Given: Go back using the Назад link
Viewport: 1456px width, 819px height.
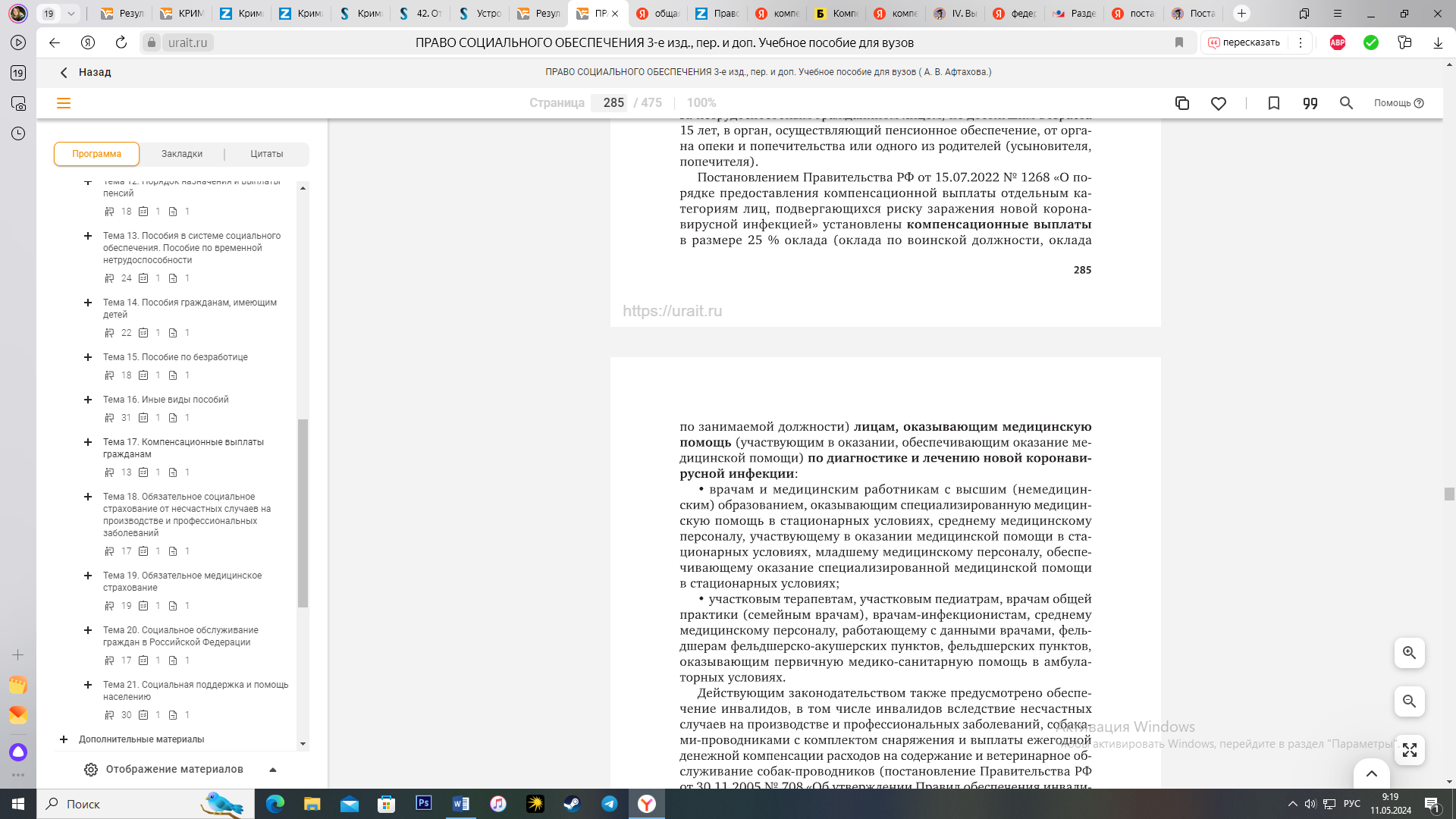Looking at the screenshot, I should [85, 72].
